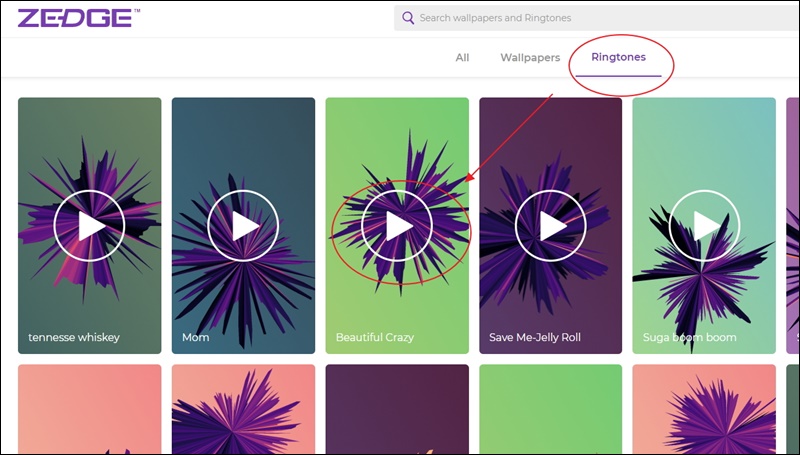Open the tennesse whiskey title text
Screen dimensions: 800x455
click(x=74, y=337)
